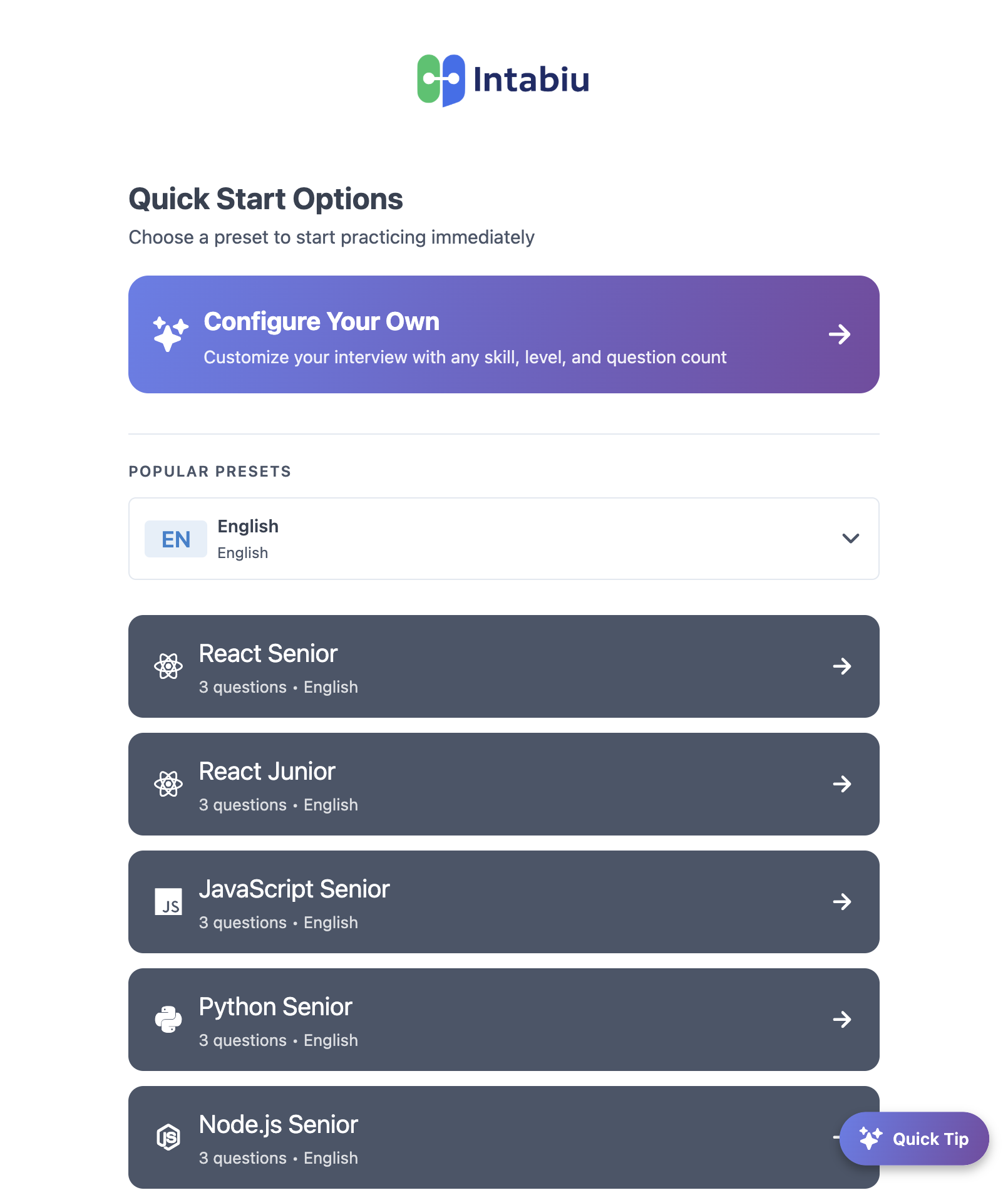
Task: Click the Python logo icon on Python Senior
Action: 168,1019
